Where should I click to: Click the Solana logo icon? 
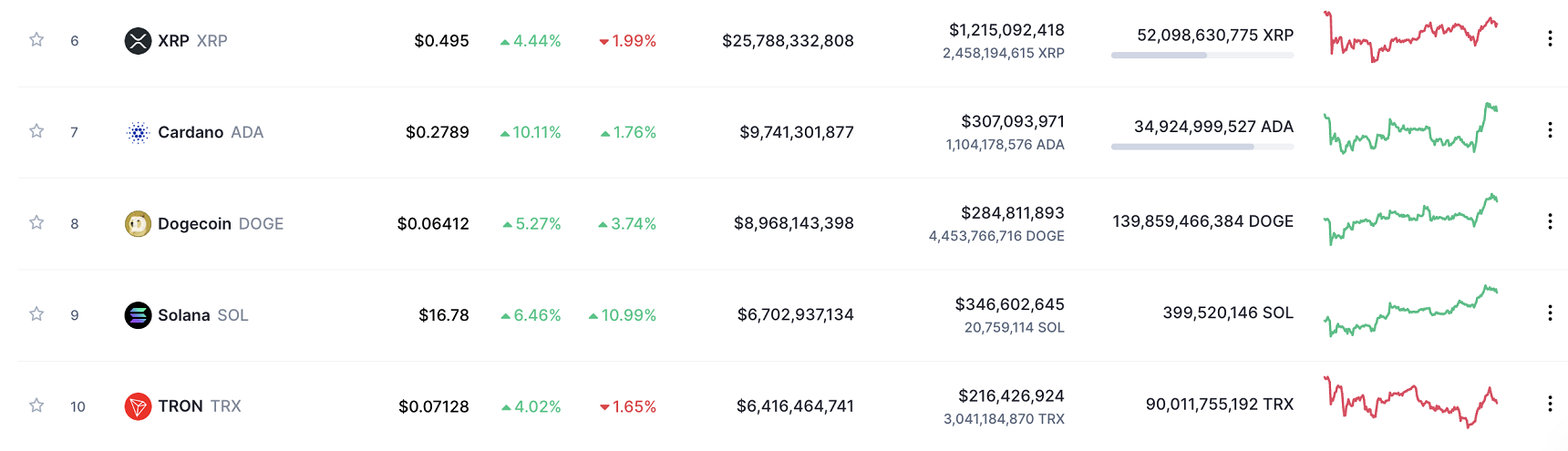(138, 315)
